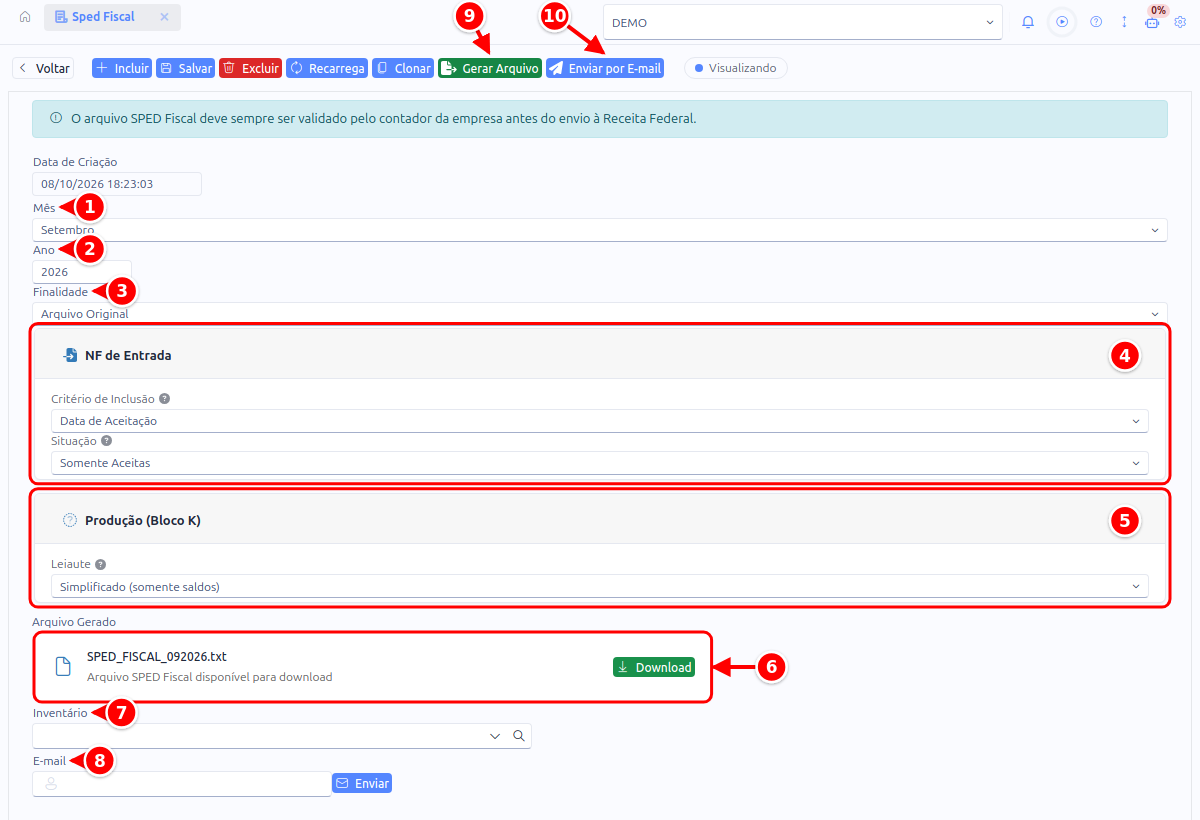Click the Visualizando status badge

coord(736,68)
